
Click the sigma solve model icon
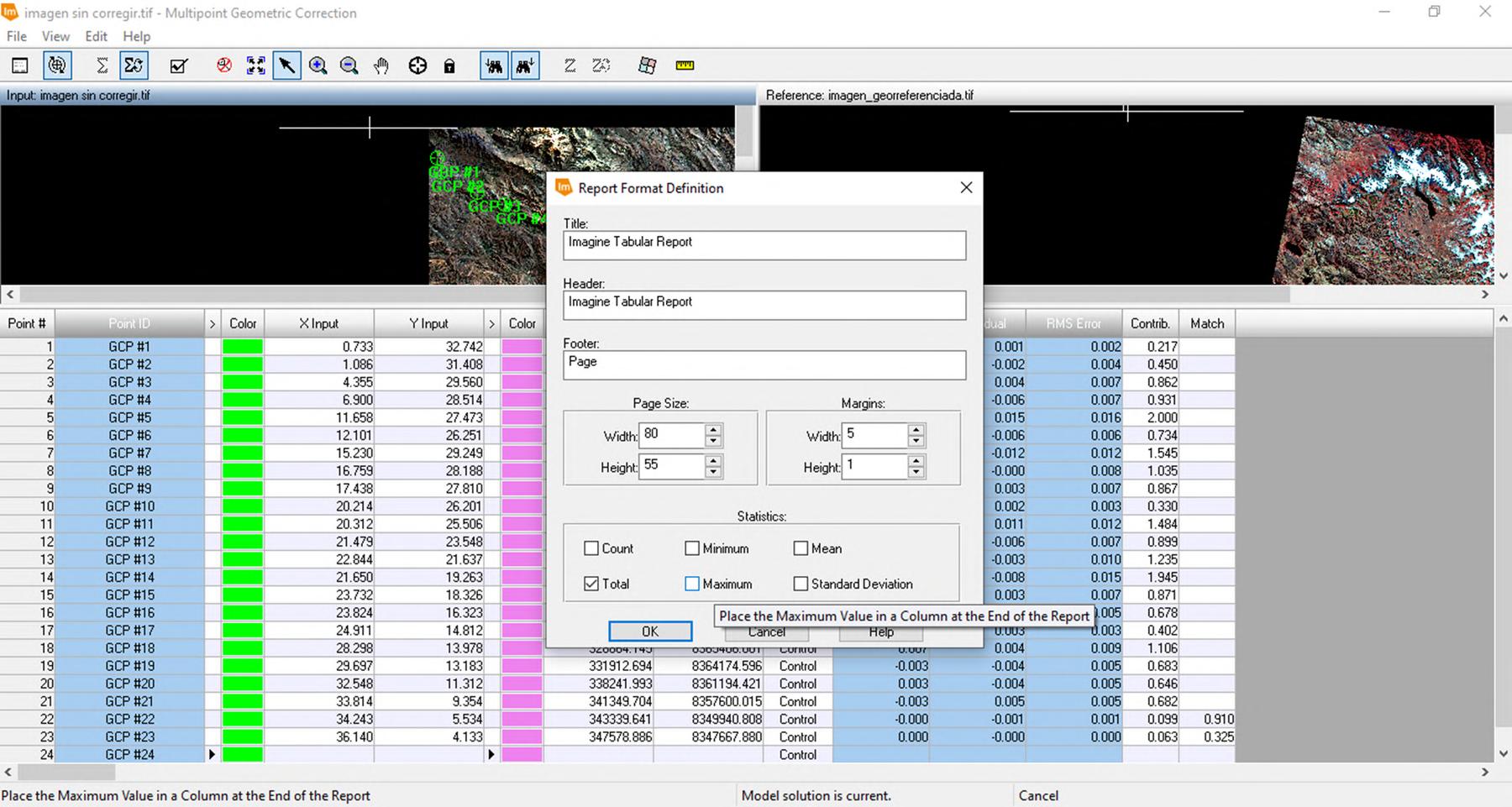(102, 66)
